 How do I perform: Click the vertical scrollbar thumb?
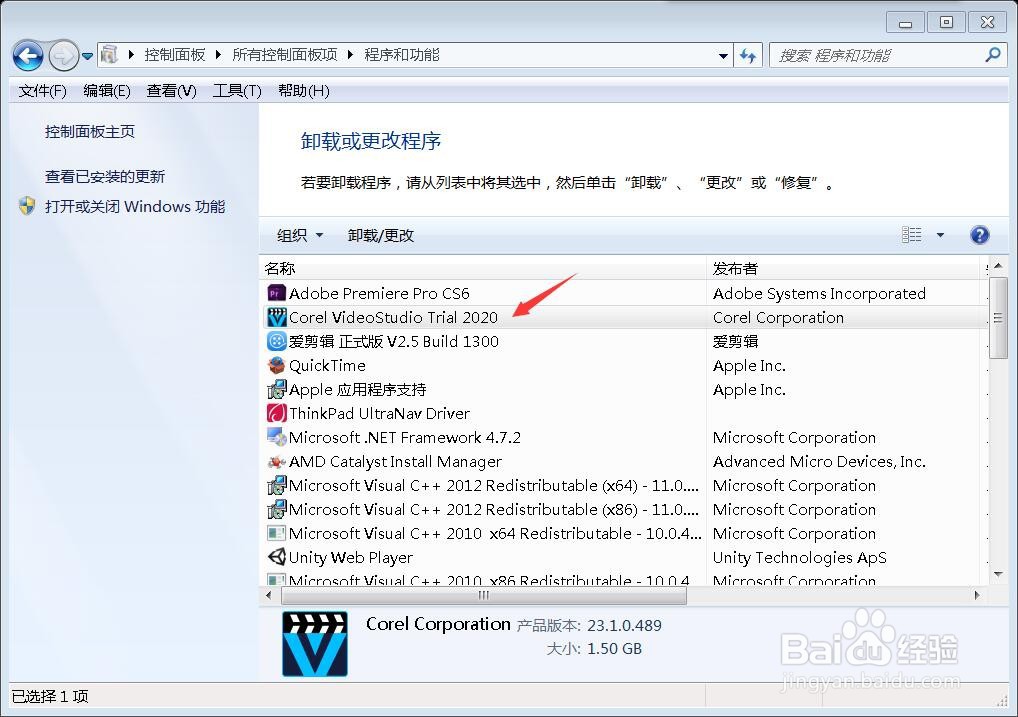tap(999, 318)
